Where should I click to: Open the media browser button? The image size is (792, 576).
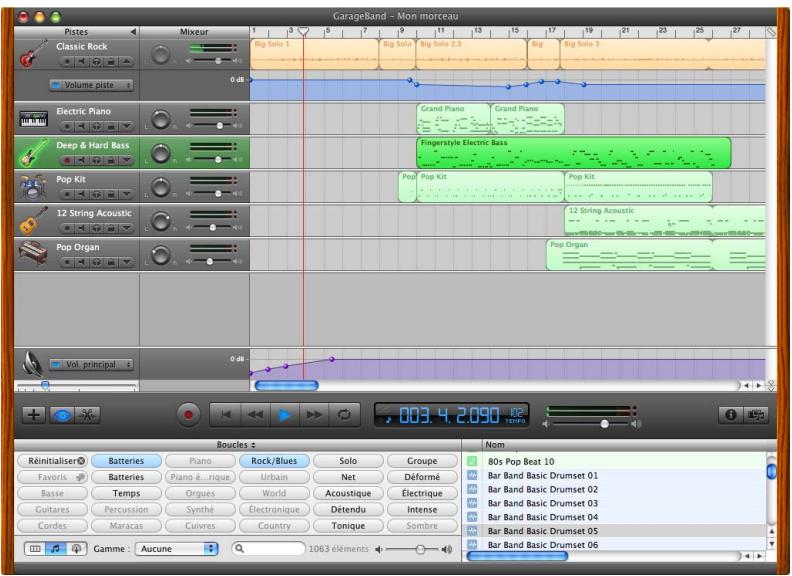tap(756, 415)
